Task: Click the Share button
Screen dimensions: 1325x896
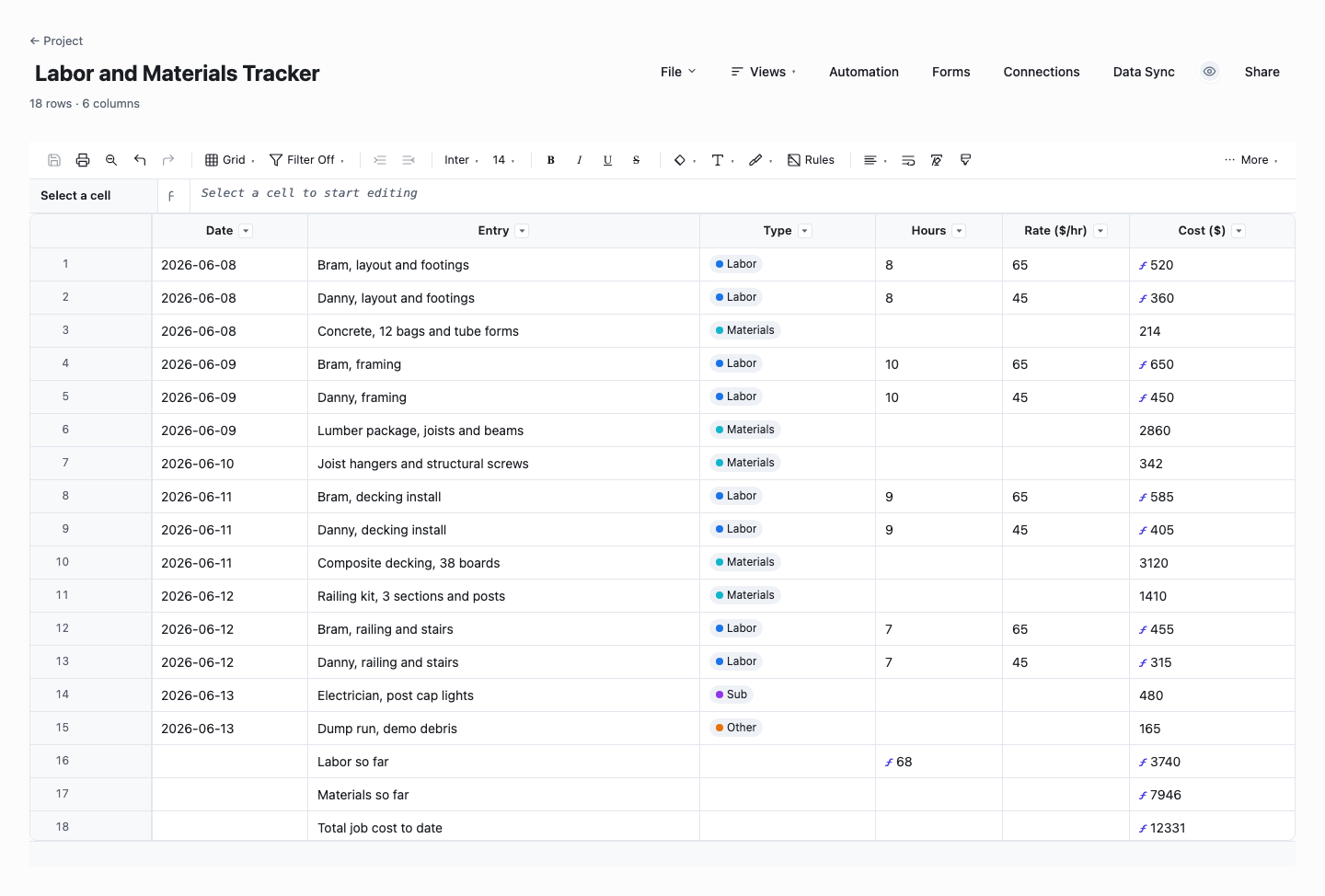Action: pyautogui.click(x=1262, y=72)
